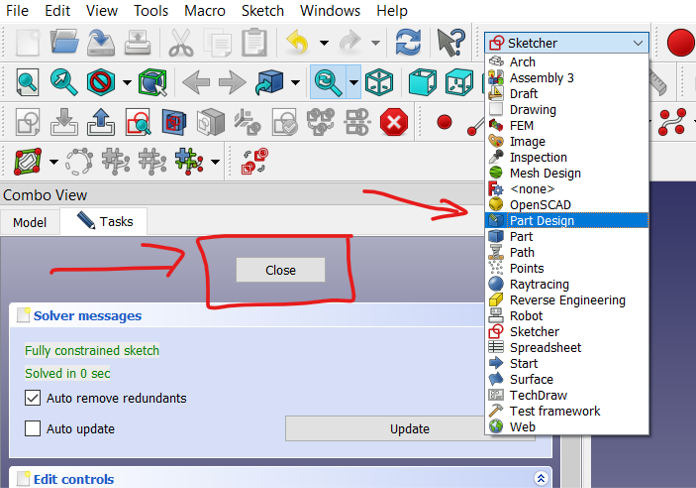Click the Redo arrow icon
This screenshot has height=488, width=696.
350,43
